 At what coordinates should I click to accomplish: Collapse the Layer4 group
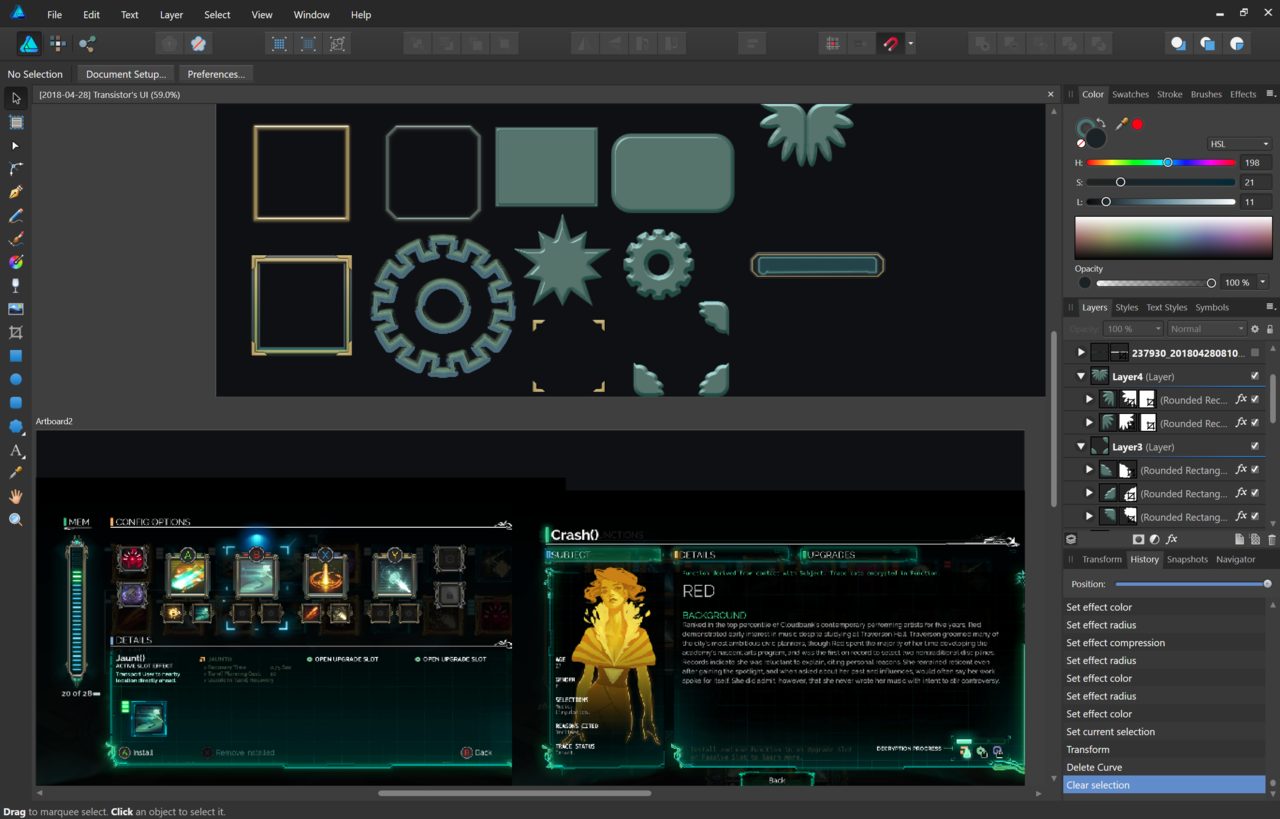pyautogui.click(x=1081, y=376)
